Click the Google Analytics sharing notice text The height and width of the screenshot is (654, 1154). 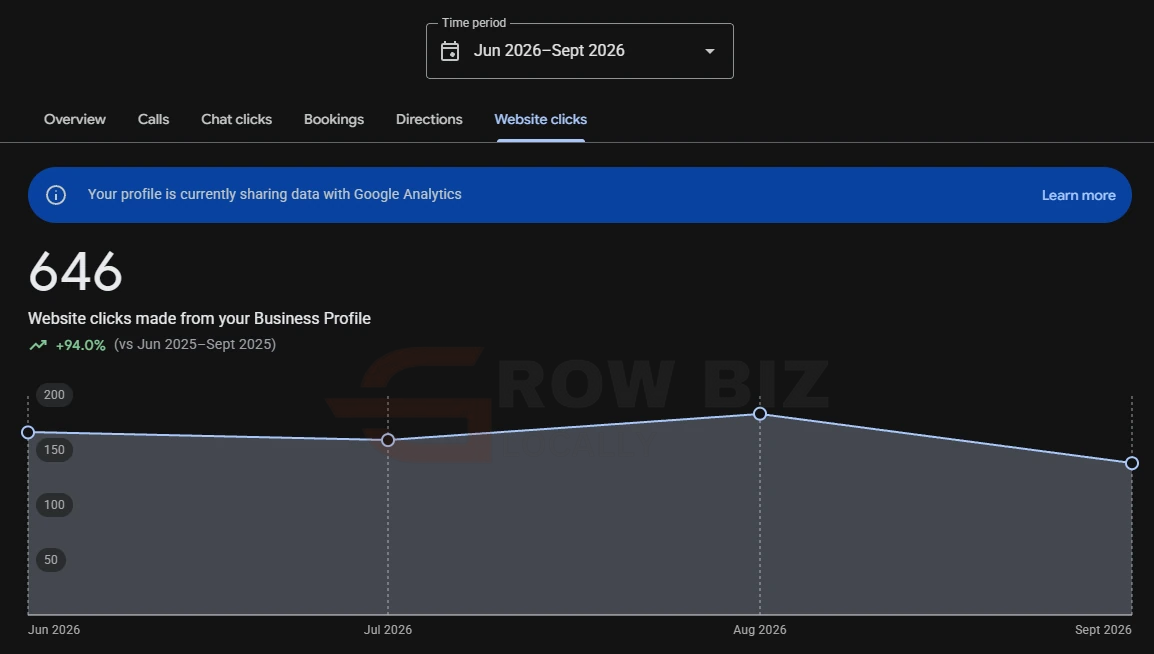275,194
